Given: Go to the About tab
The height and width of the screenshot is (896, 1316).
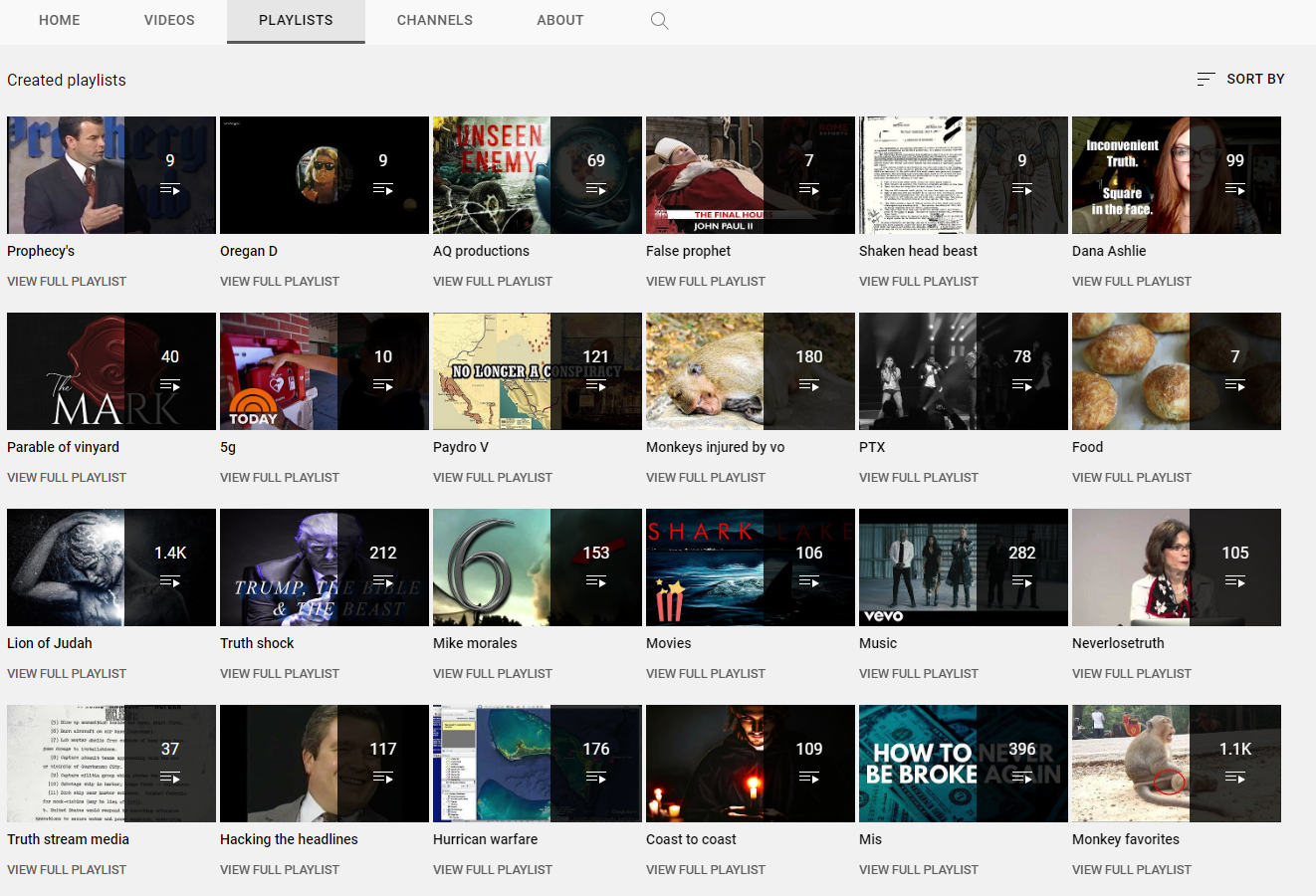Looking at the screenshot, I should 559,20.
